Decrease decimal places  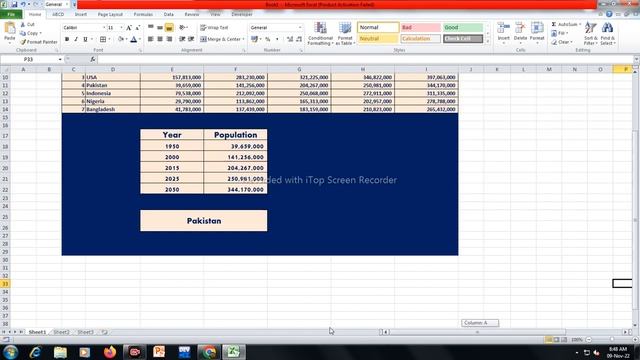[299, 39]
